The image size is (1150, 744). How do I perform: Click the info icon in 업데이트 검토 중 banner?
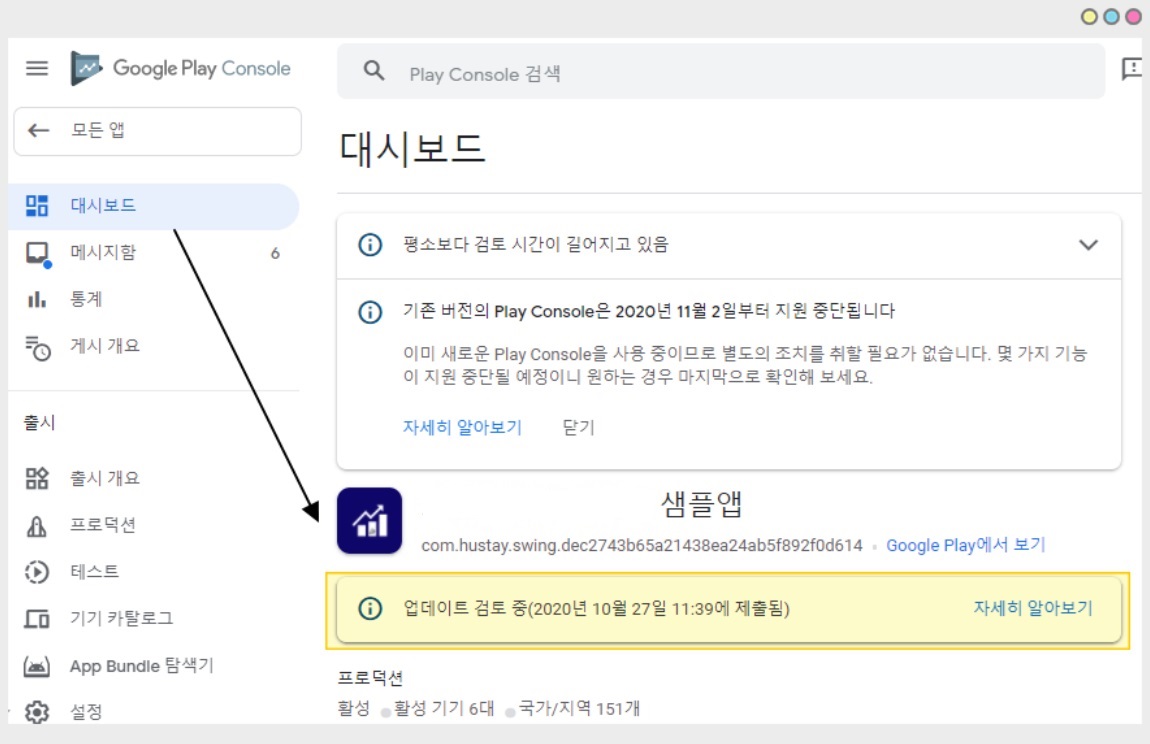[370, 608]
